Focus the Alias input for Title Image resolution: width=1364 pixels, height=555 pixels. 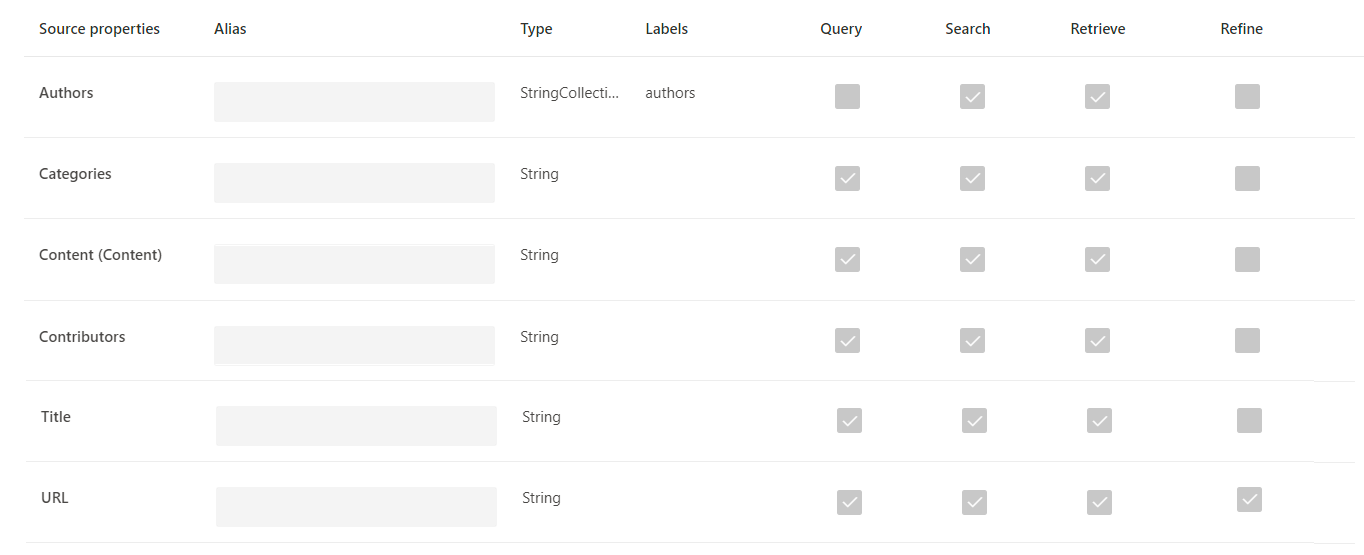click(x=356, y=426)
